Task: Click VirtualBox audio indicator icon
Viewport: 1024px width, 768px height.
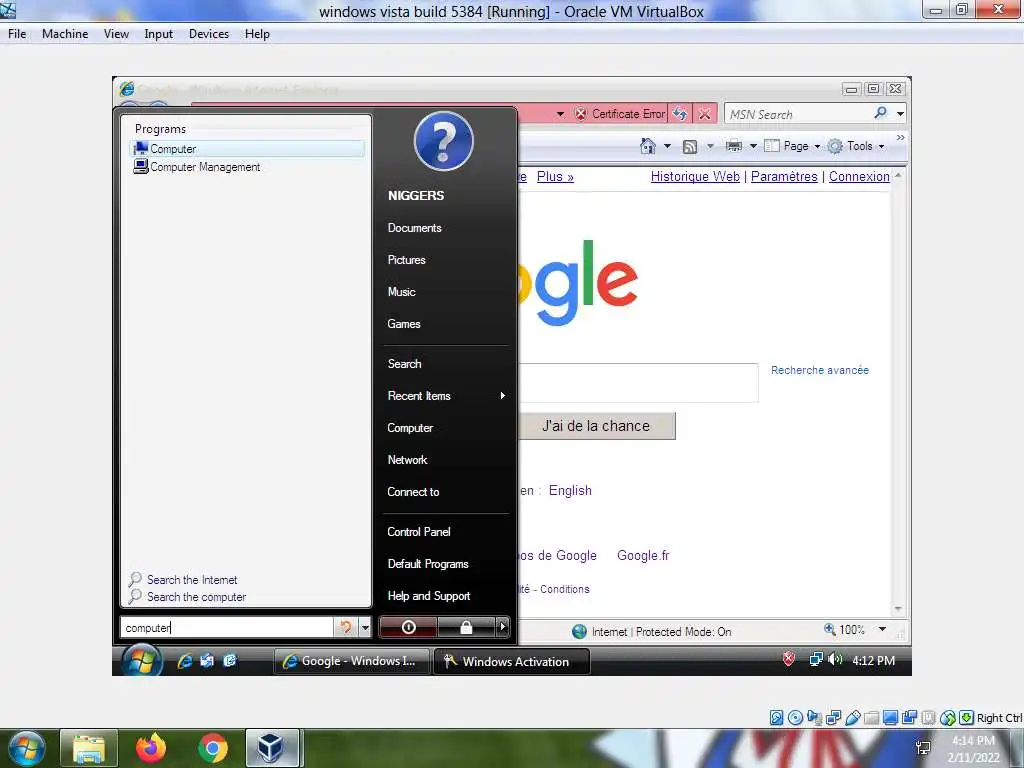Action: pyautogui.click(x=814, y=718)
